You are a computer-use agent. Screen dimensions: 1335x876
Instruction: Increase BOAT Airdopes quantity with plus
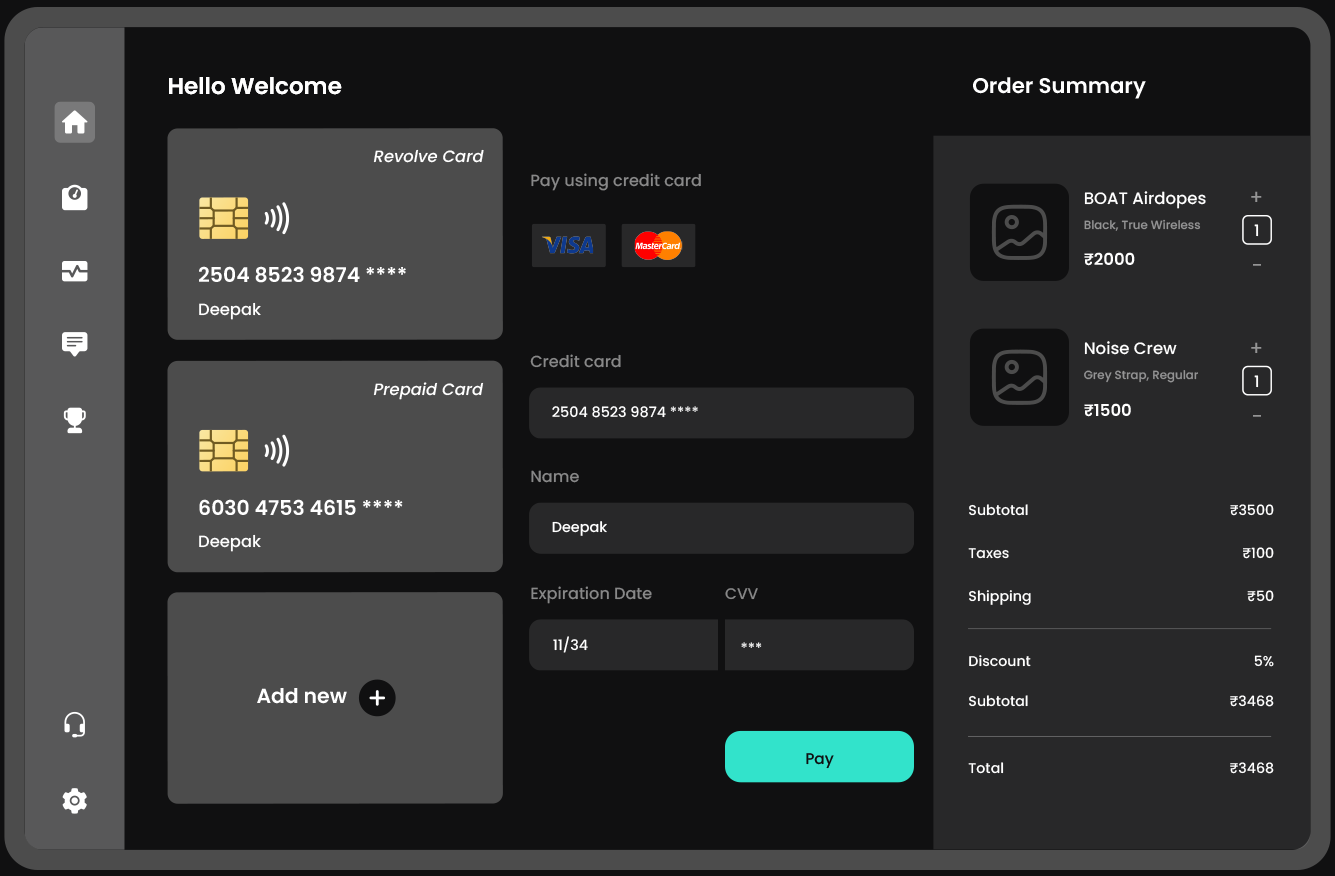(1256, 197)
